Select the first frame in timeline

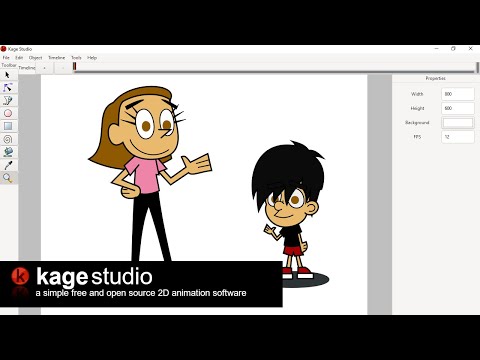tap(75, 67)
